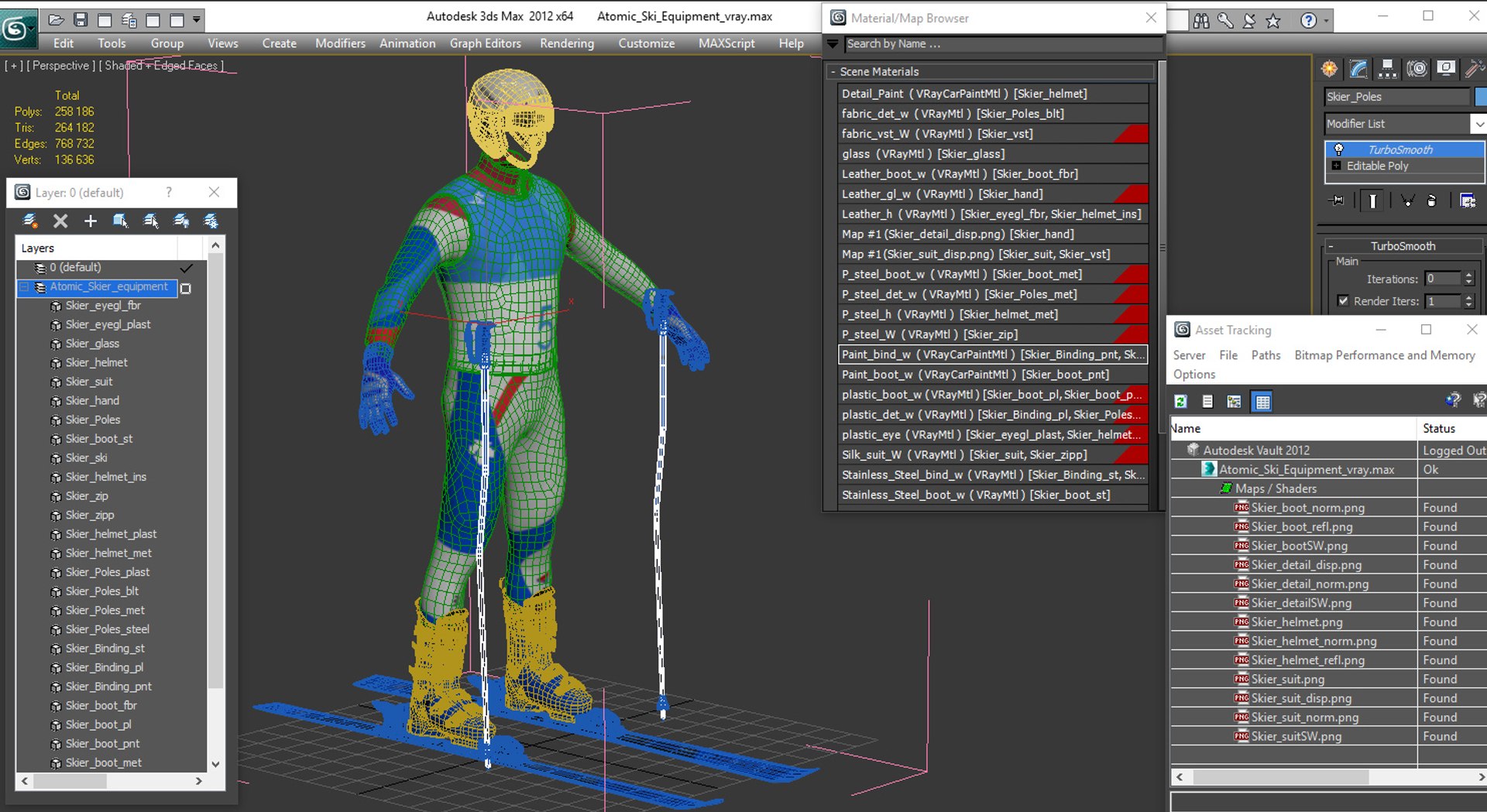Screen dimensions: 1487x812
Task: Open the Display command panel tab
Action: click(1445, 69)
